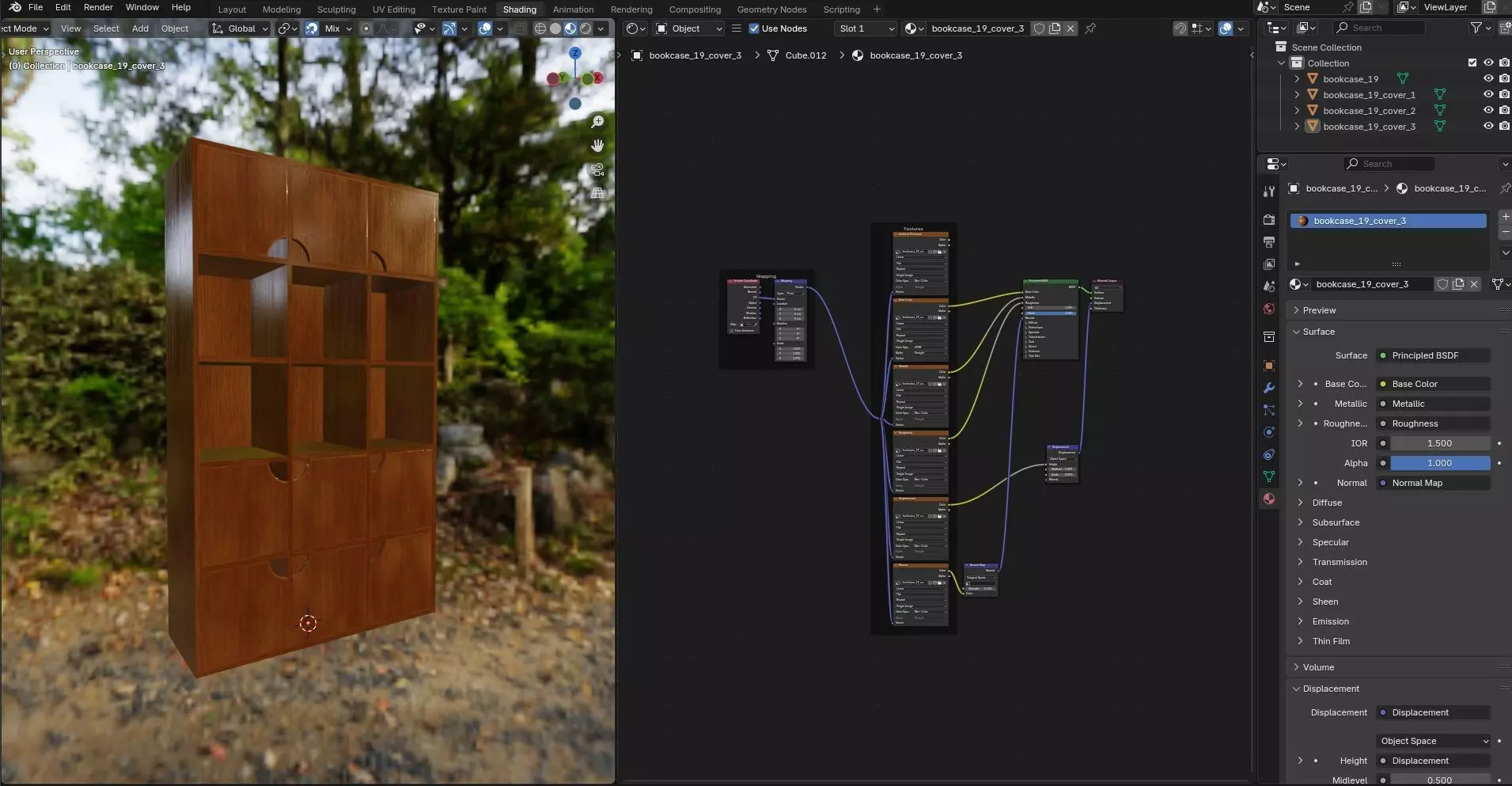Click Principled BSDF surface shader button

1434,355
